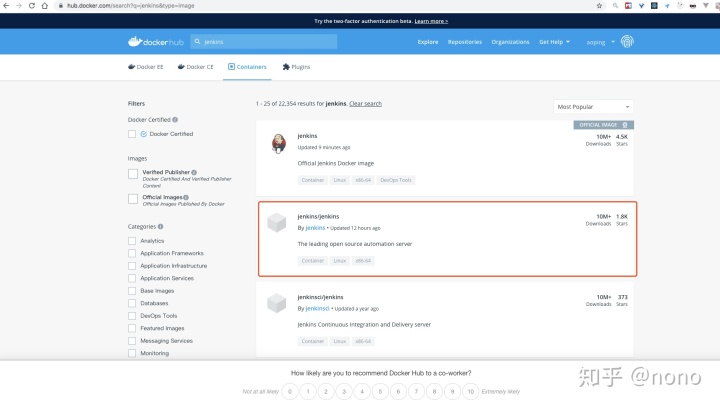Click info icon beside Verified Publisher
This screenshot has width=720, height=406.
[194, 172]
